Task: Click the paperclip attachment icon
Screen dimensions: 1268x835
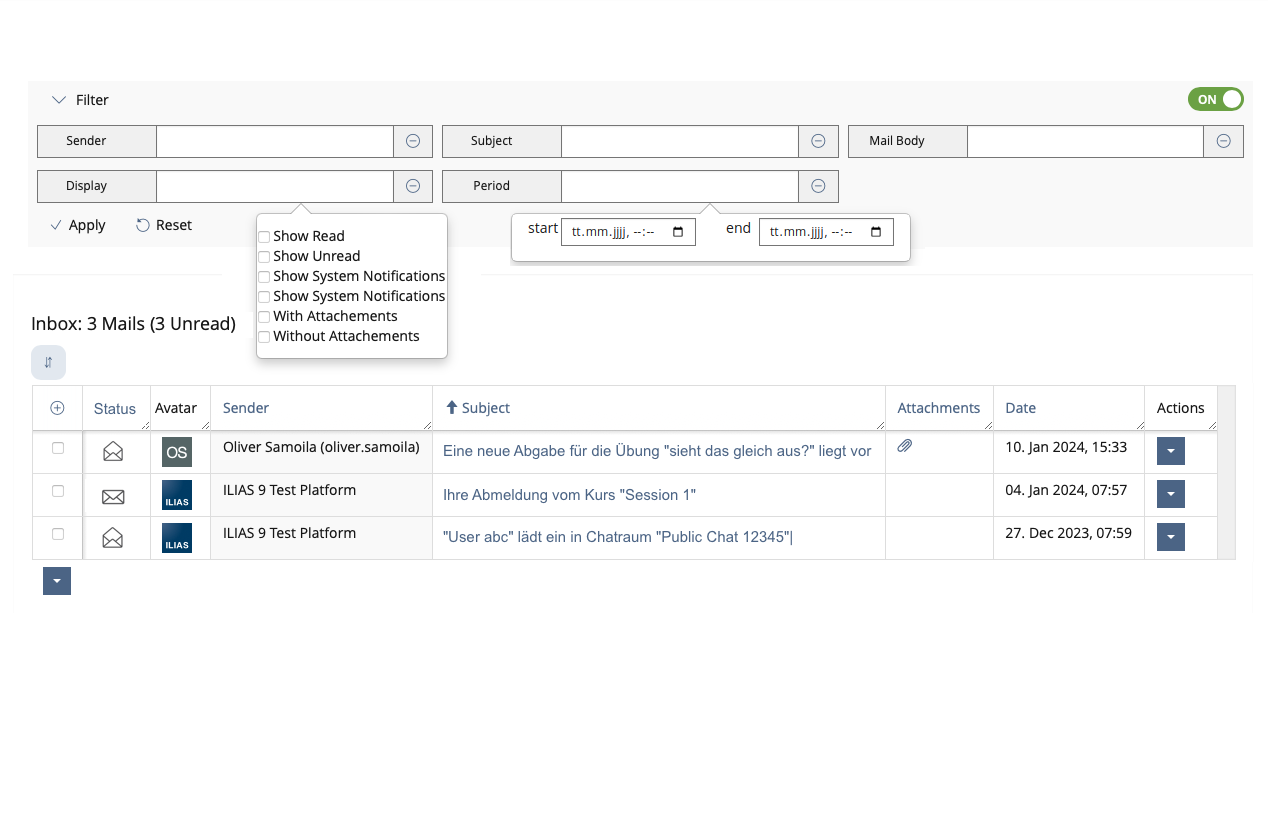Action: point(905,446)
